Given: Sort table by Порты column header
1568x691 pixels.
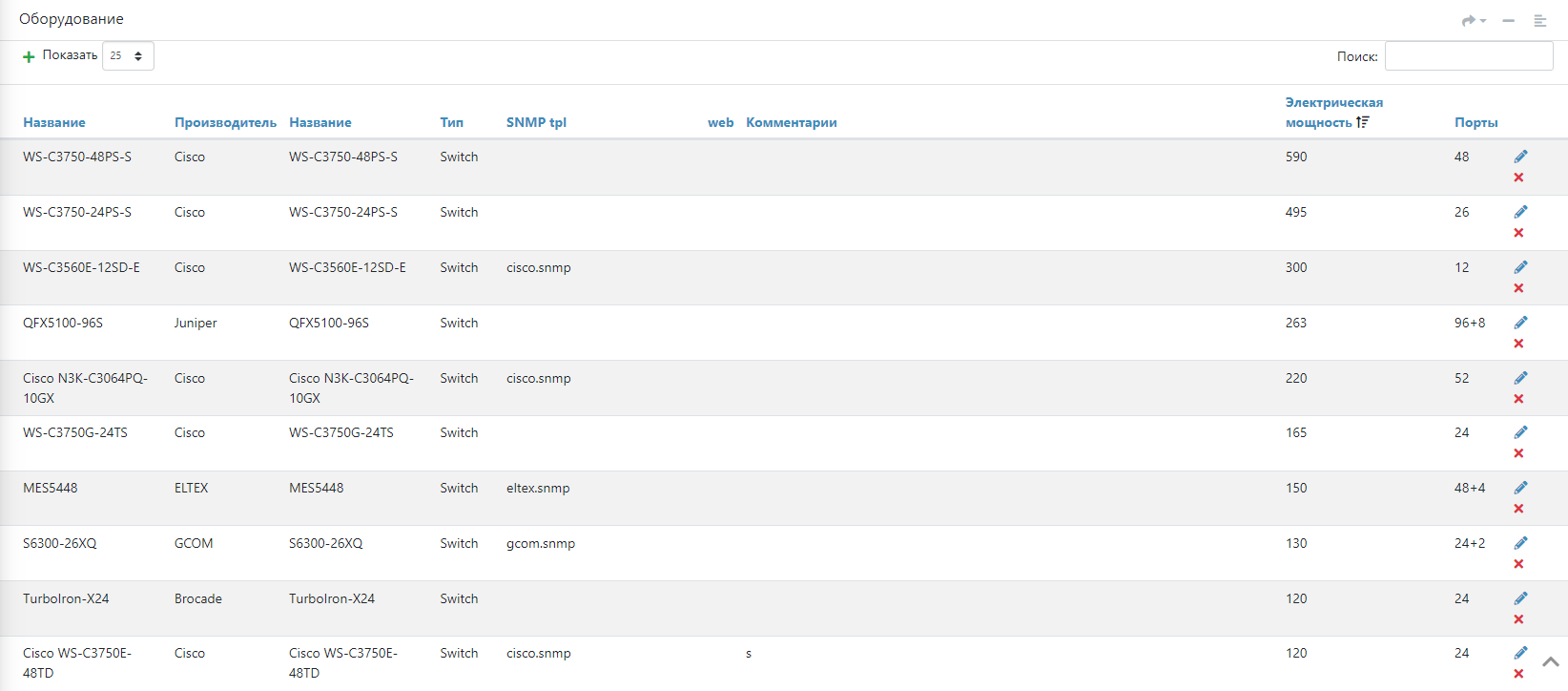Looking at the screenshot, I should [1475, 122].
